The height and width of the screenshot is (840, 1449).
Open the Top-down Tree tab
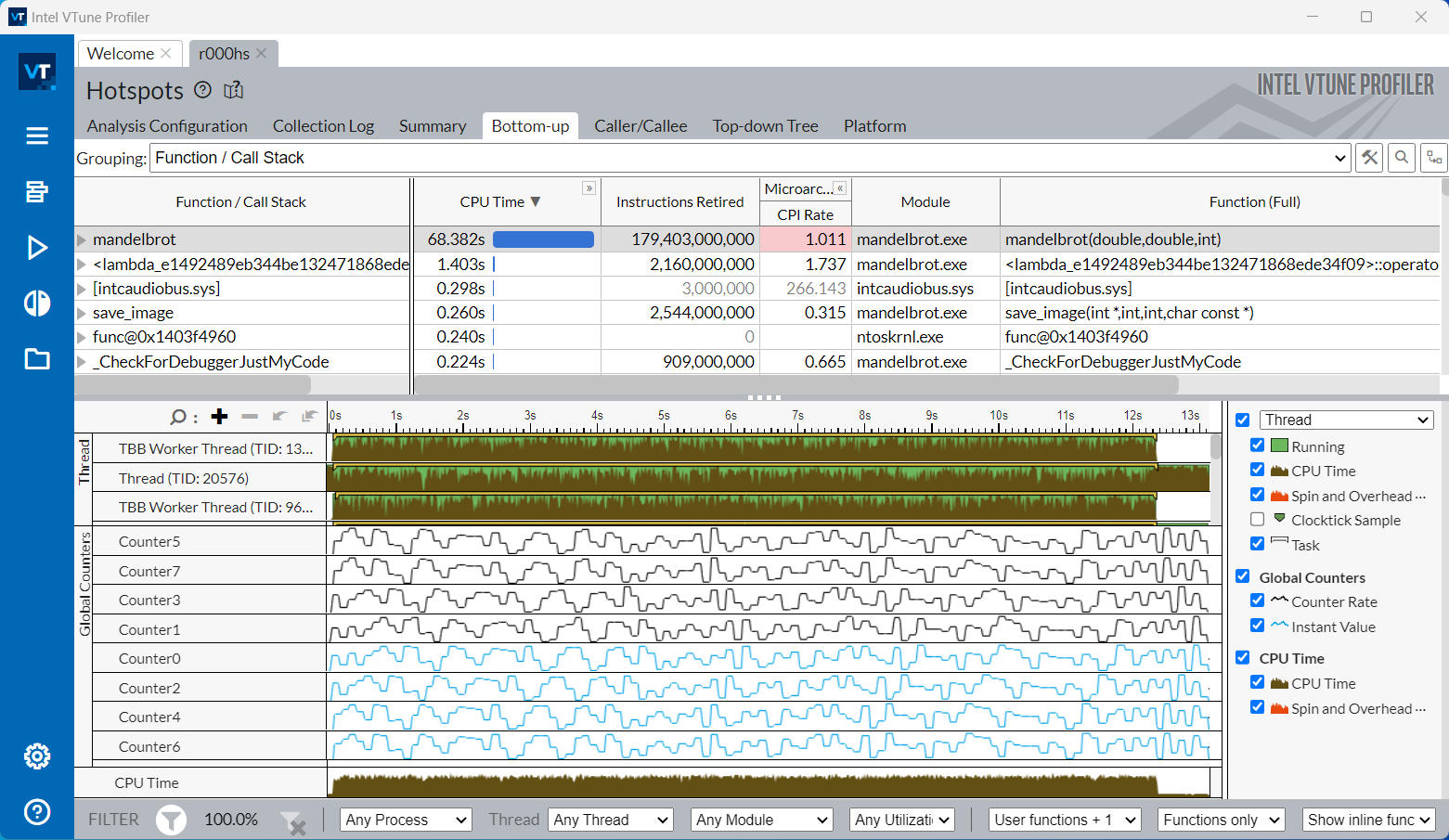coord(765,126)
